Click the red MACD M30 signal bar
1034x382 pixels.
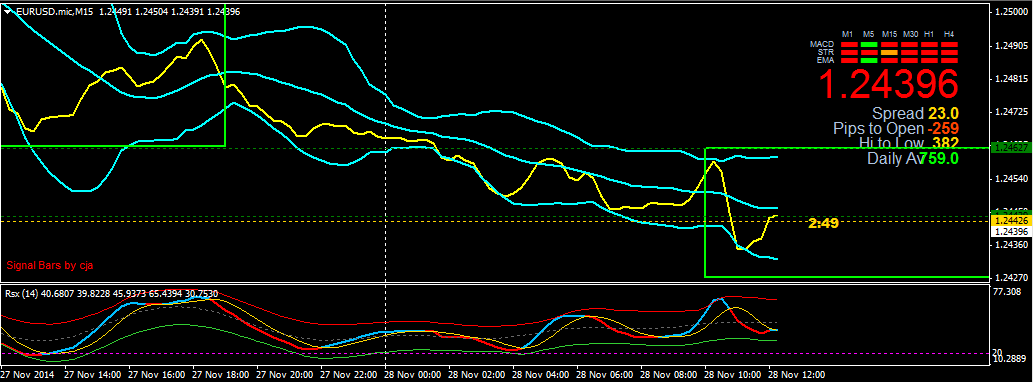coord(909,44)
